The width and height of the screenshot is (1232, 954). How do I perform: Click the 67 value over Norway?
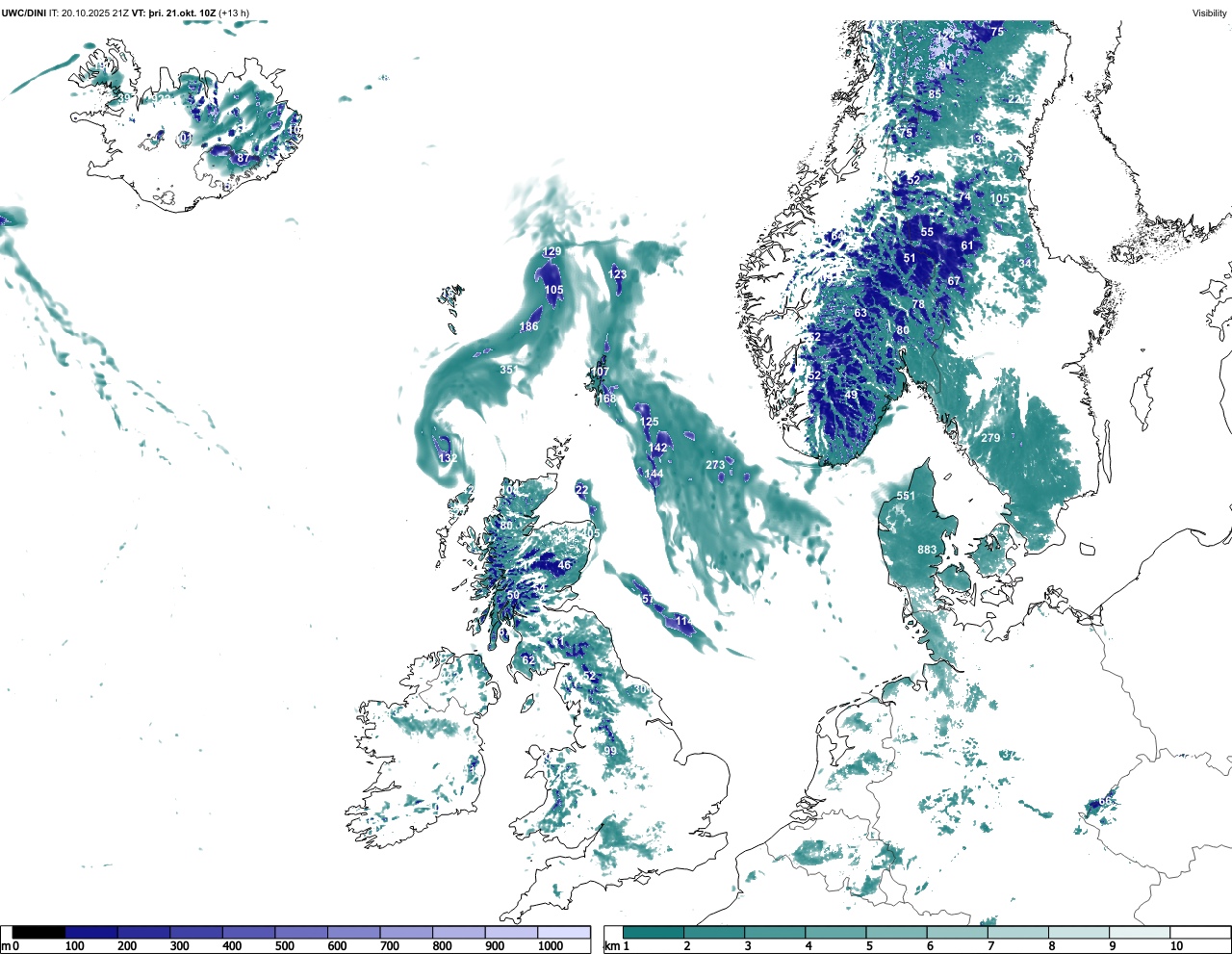954,281
